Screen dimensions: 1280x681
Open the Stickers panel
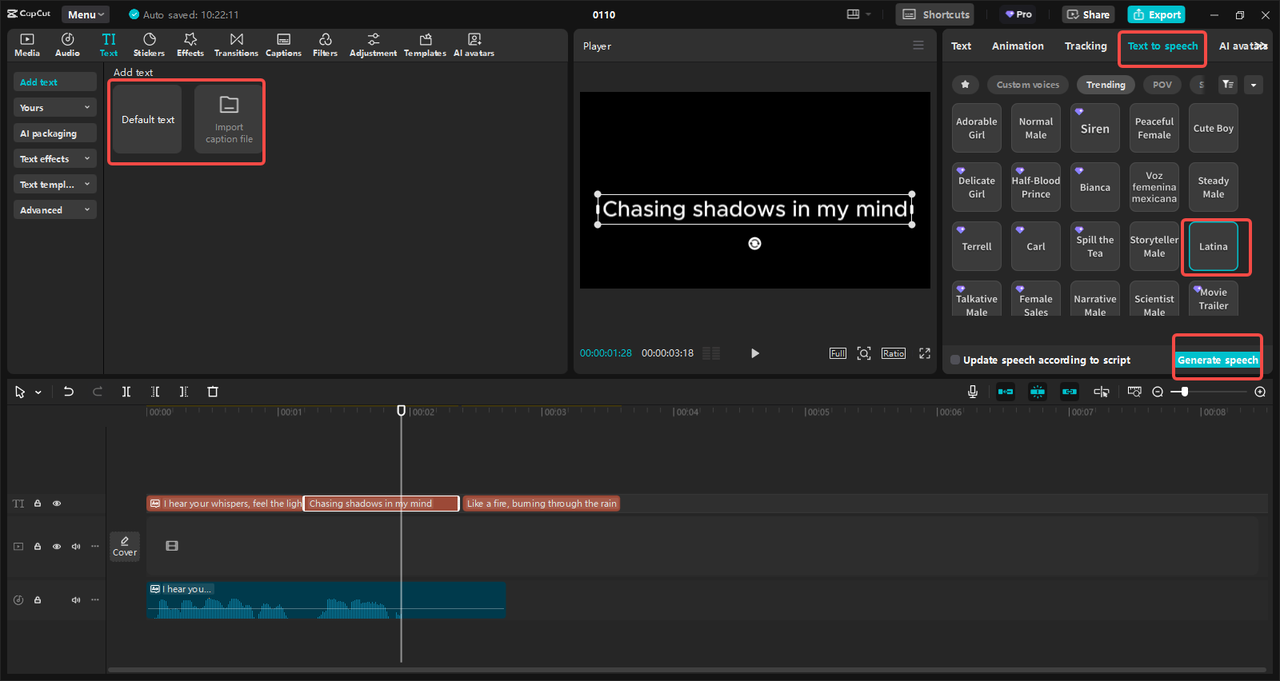coord(149,44)
